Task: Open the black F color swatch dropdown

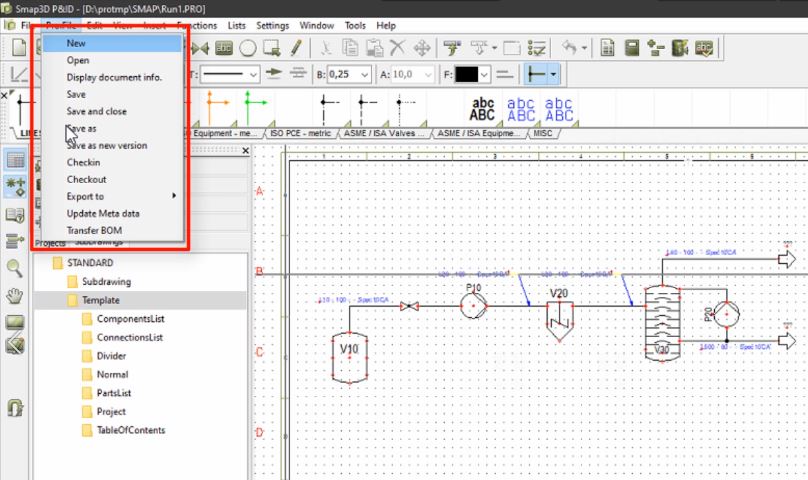Action: click(485, 74)
